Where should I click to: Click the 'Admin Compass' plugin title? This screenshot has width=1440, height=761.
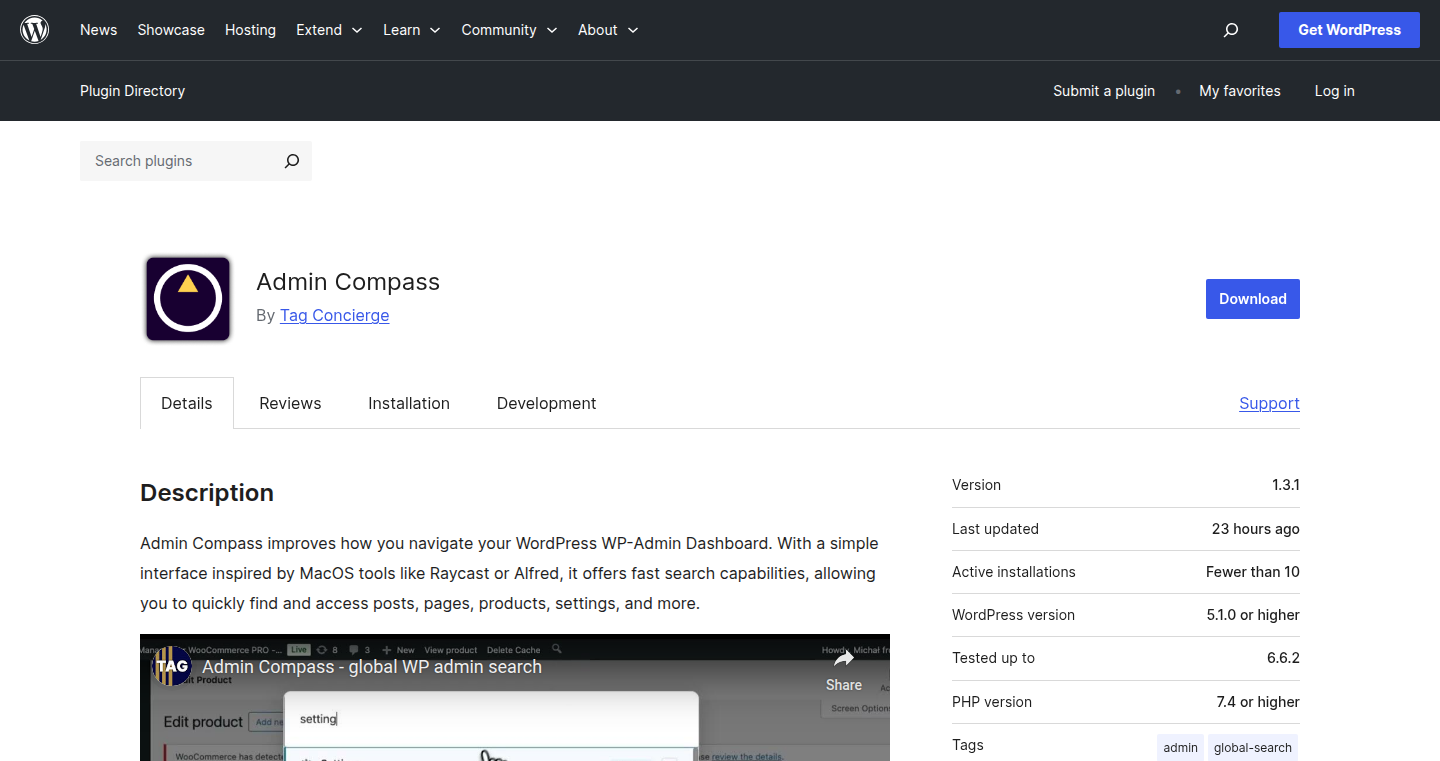pos(348,282)
